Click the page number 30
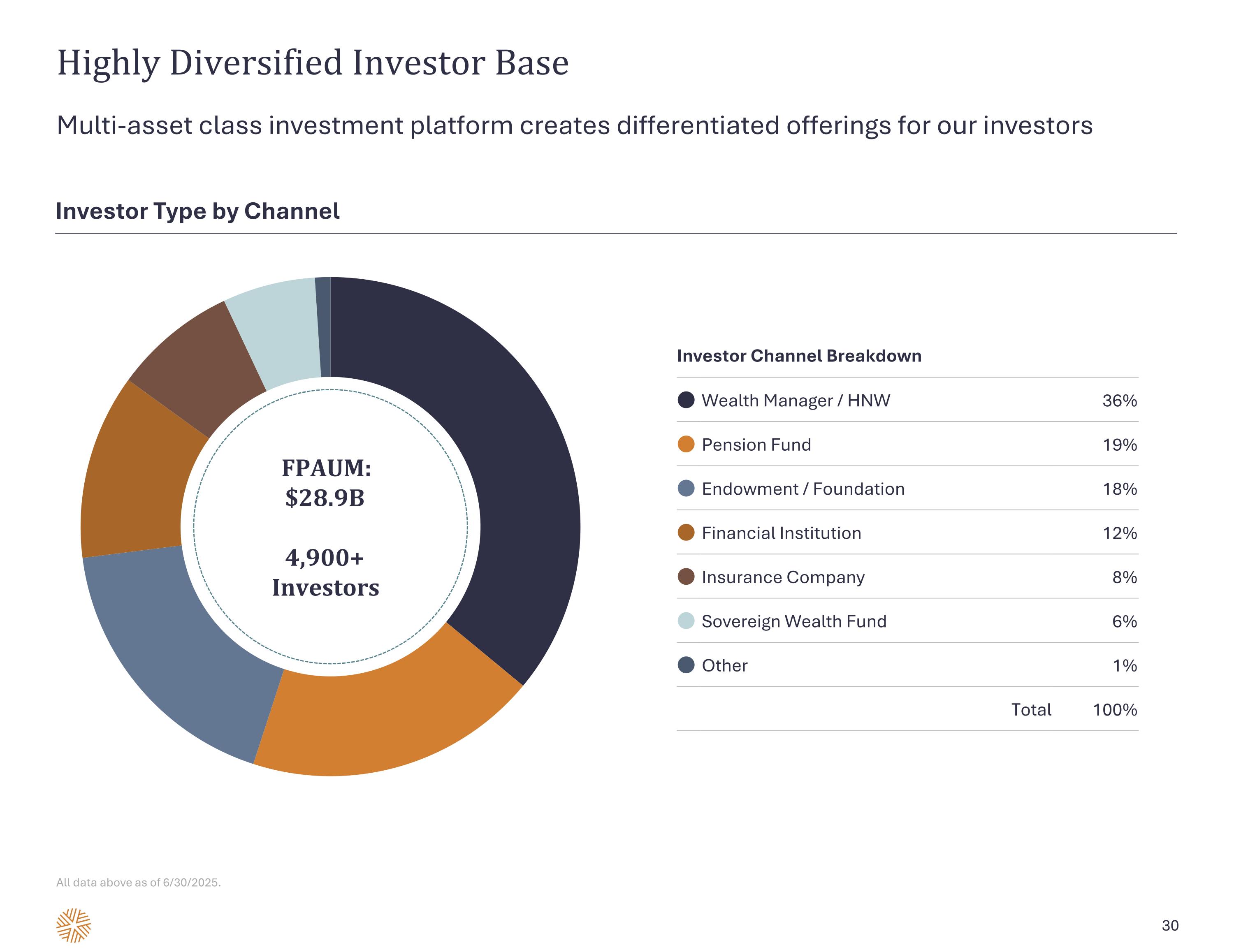 (1169, 925)
